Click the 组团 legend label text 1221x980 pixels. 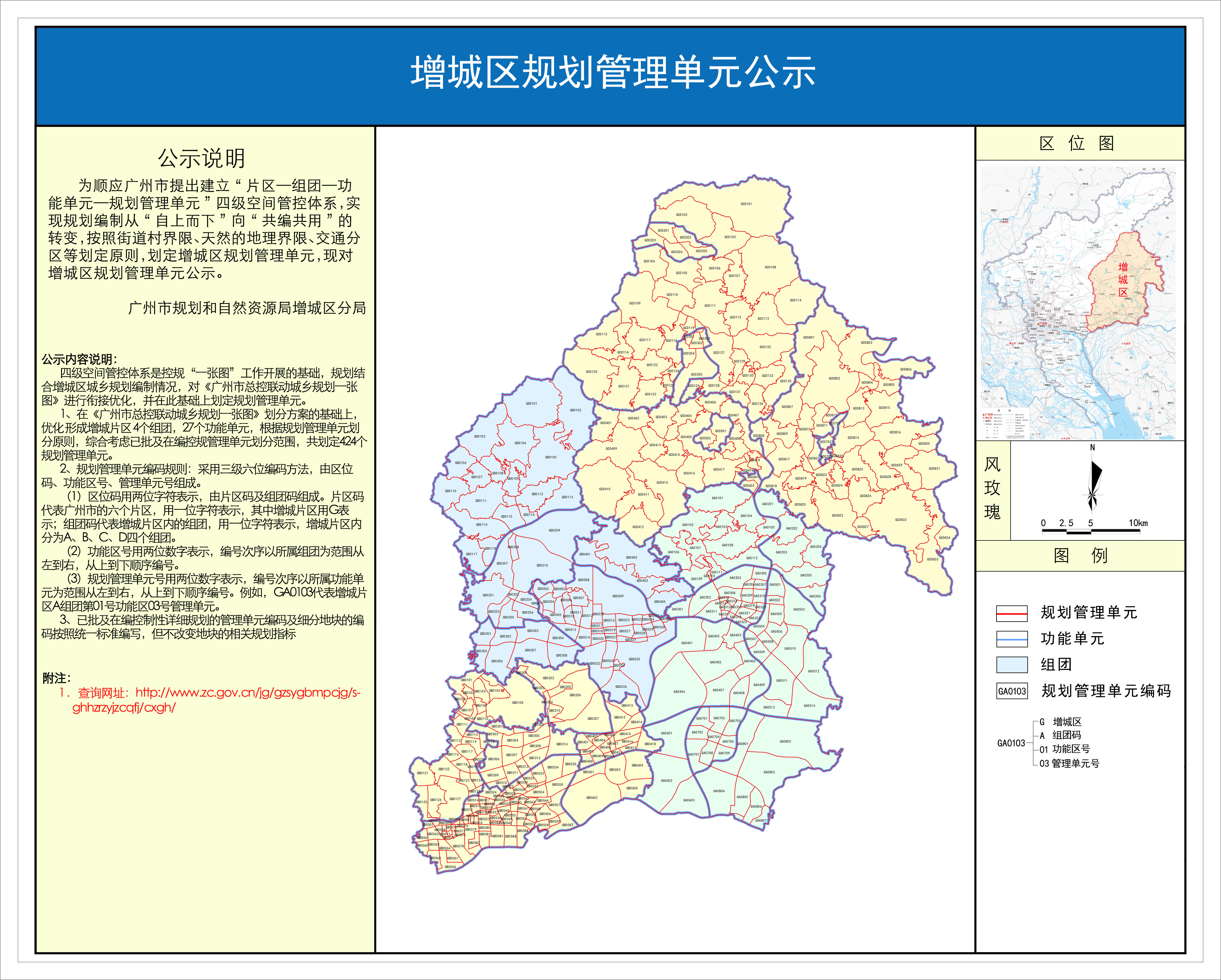(1056, 664)
